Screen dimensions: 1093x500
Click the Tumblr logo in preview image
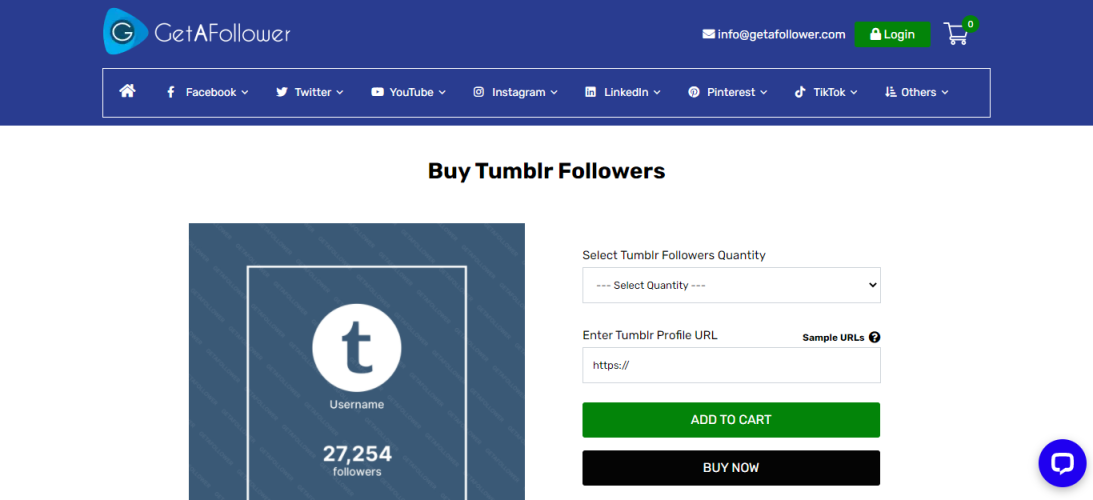[357, 348]
